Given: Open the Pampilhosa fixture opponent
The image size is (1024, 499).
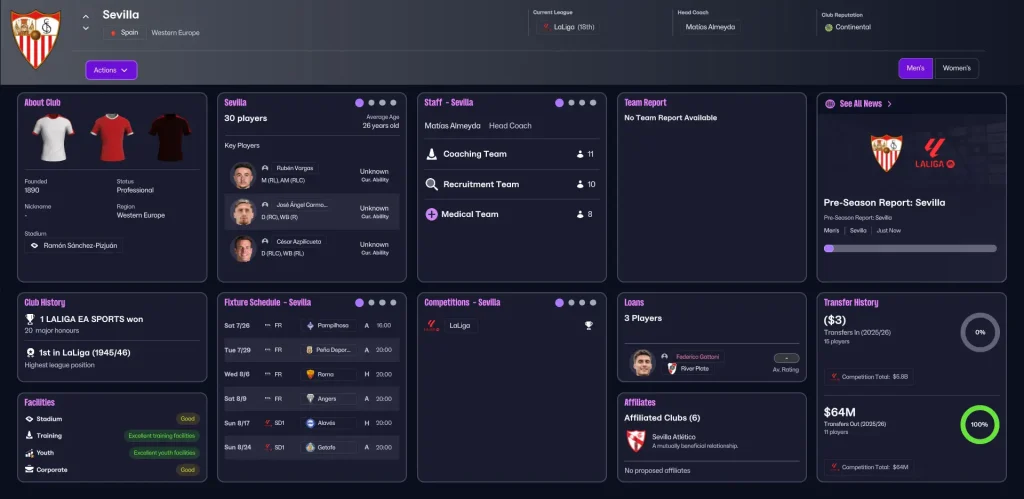Looking at the screenshot, I should pos(329,325).
